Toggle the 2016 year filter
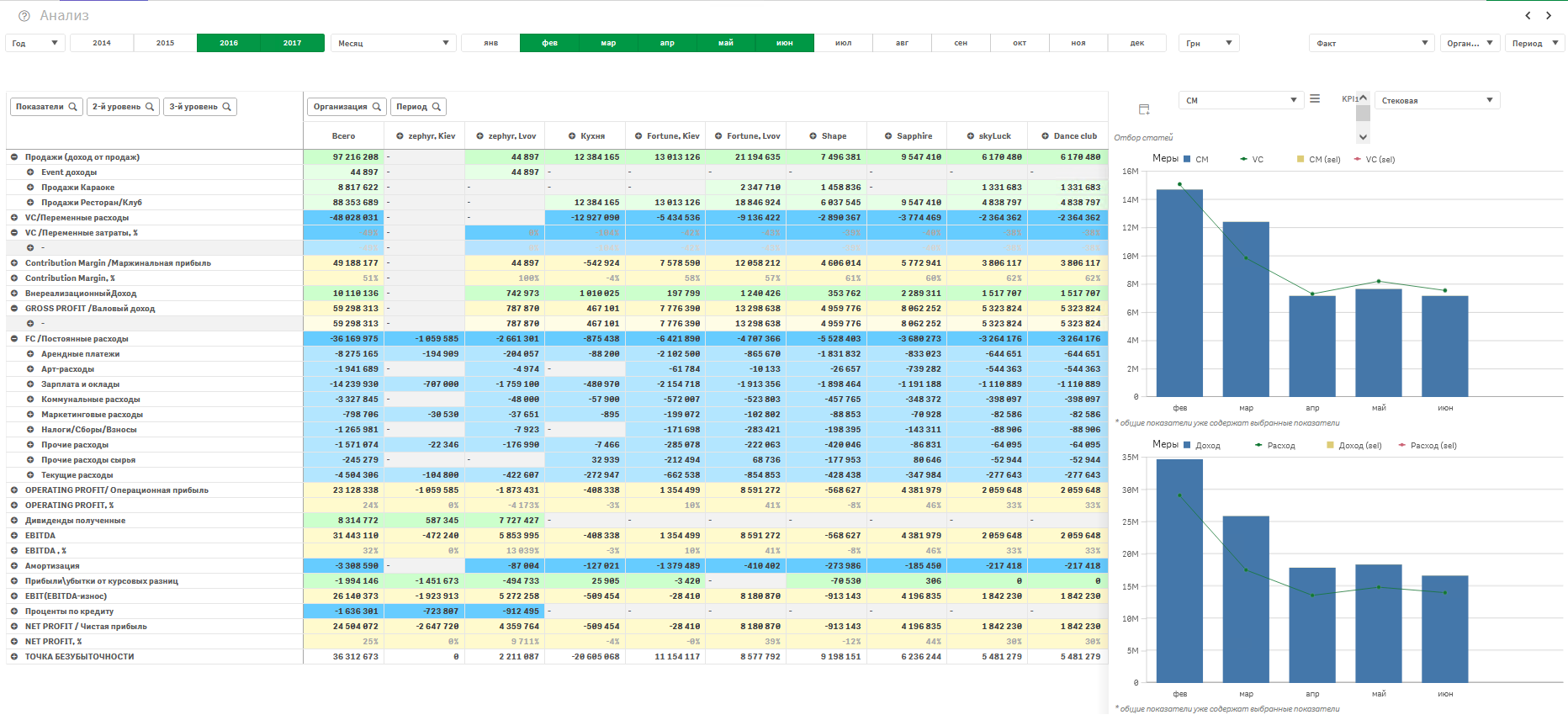Screen dimensions: 1568x720 click(229, 43)
